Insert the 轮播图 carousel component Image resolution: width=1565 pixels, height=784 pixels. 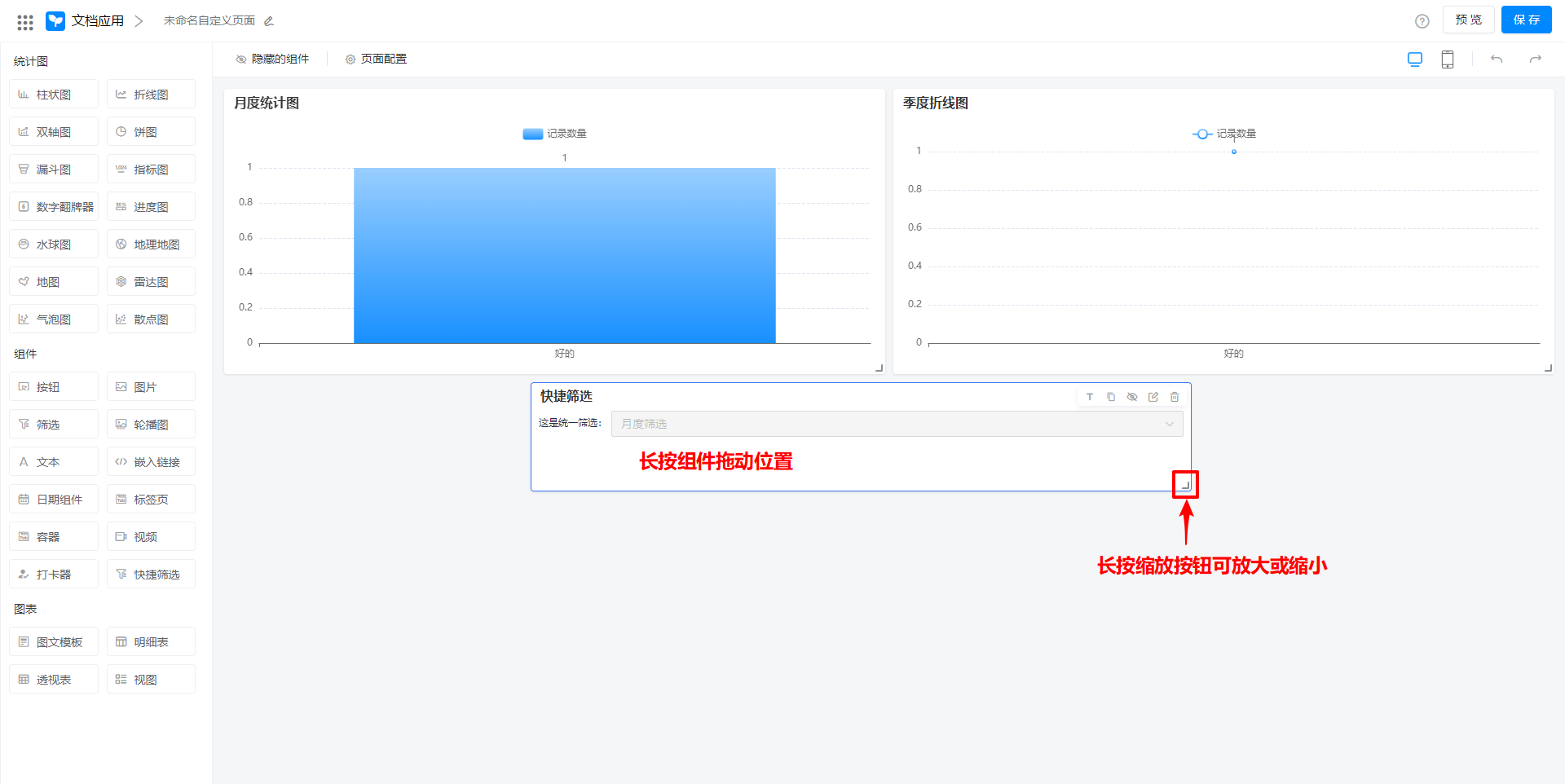click(150, 424)
